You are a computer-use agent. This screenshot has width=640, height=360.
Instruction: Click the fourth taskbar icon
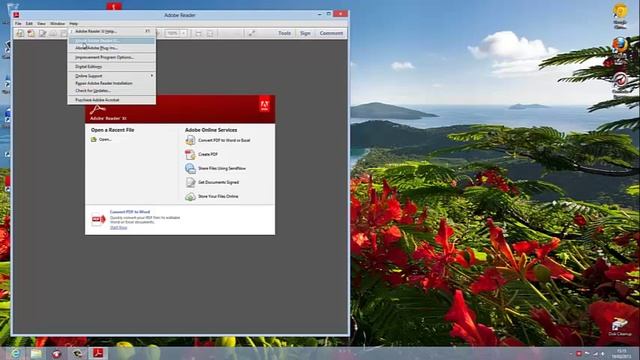pos(78,353)
